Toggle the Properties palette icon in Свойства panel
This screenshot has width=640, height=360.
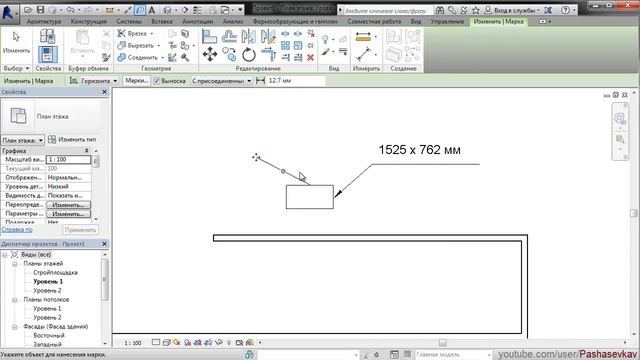tap(48, 54)
